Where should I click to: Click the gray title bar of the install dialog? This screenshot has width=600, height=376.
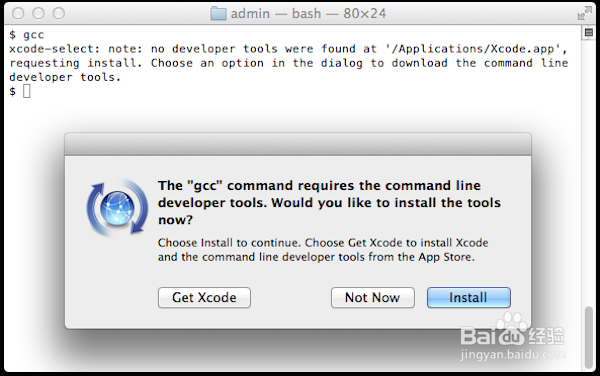(x=298, y=145)
